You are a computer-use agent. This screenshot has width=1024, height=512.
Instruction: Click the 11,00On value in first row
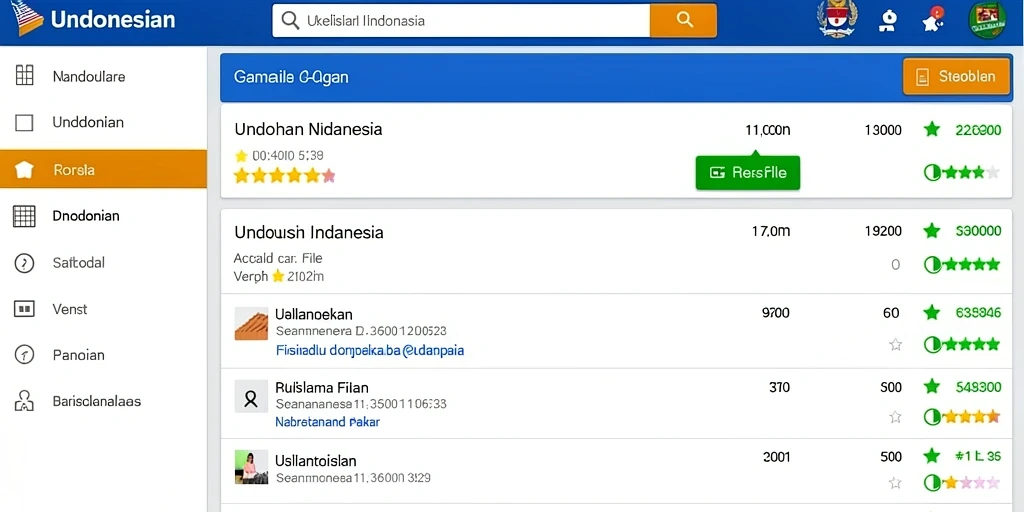(x=767, y=130)
